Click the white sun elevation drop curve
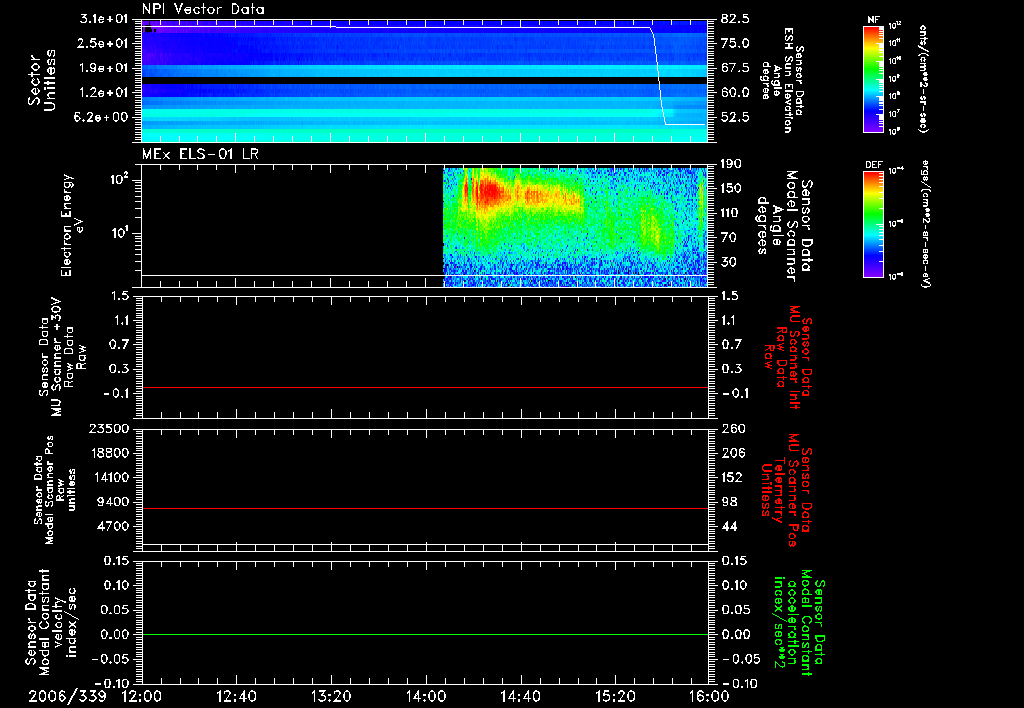 coord(658,75)
